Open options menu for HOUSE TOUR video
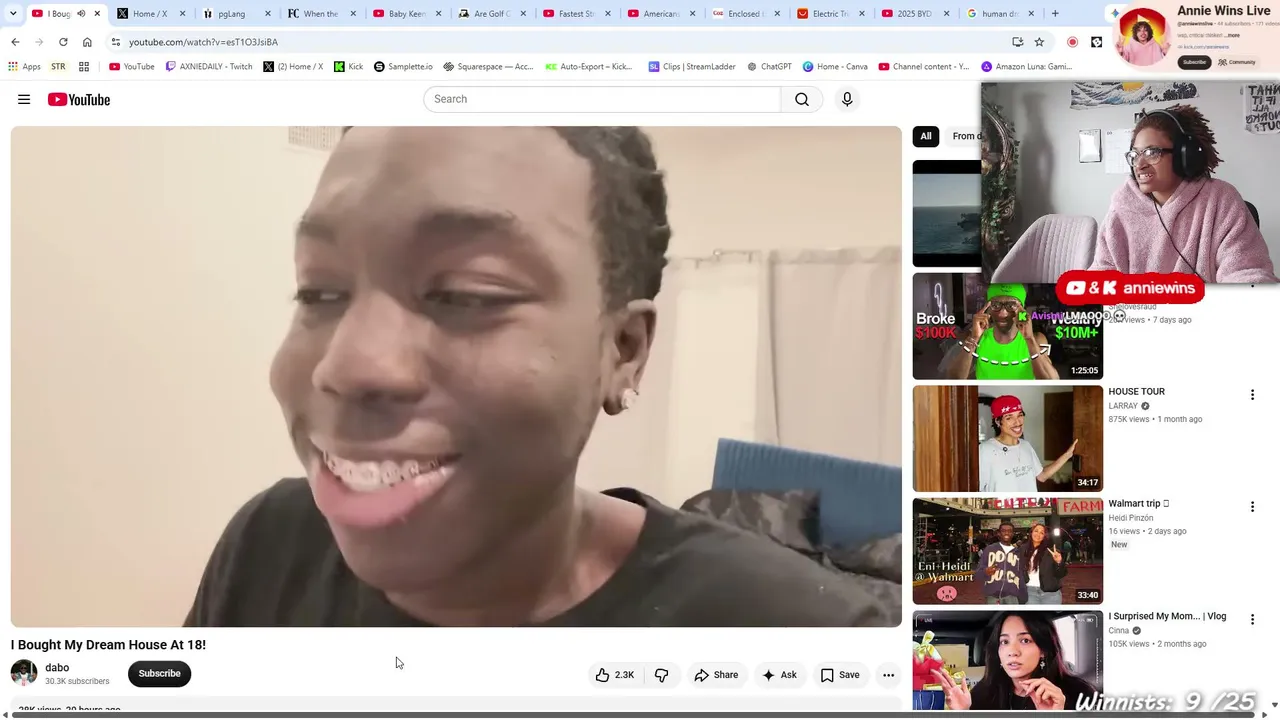 [1252, 395]
